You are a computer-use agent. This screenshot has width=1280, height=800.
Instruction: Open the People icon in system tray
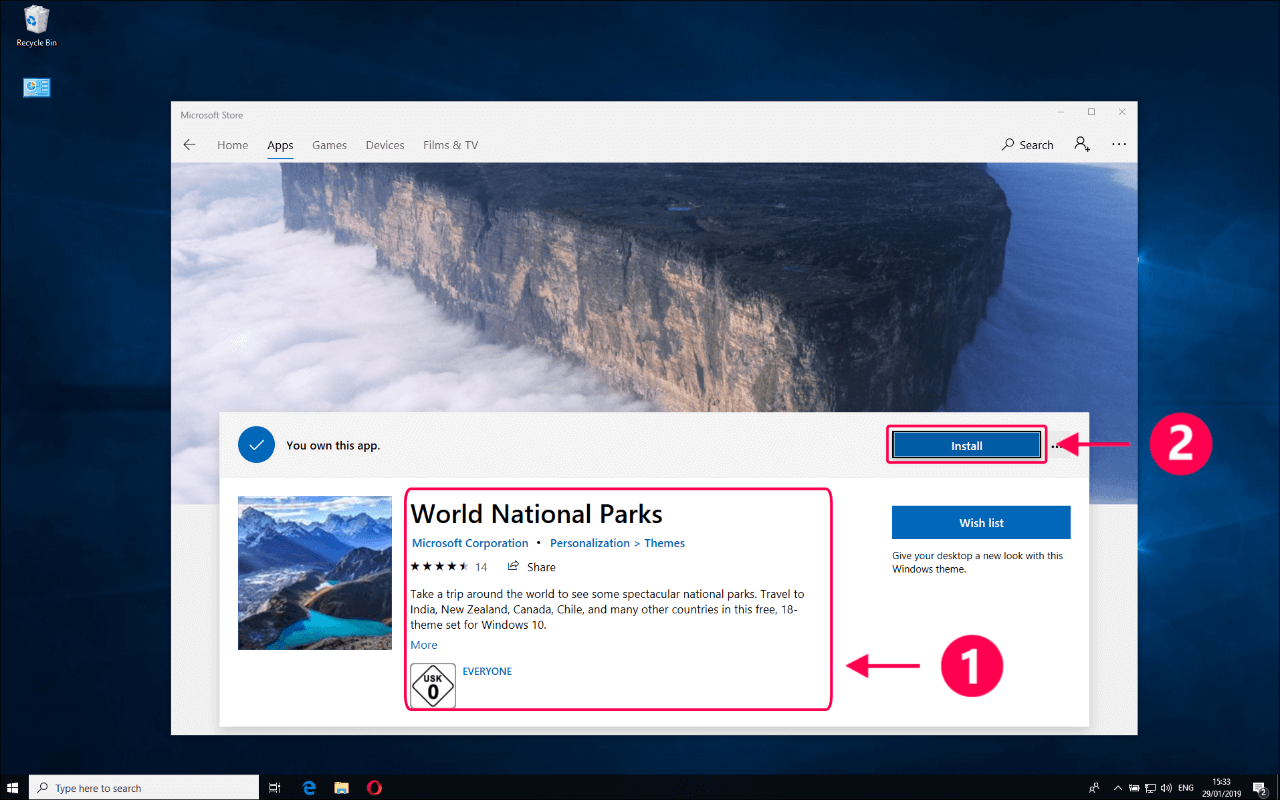1095,788
